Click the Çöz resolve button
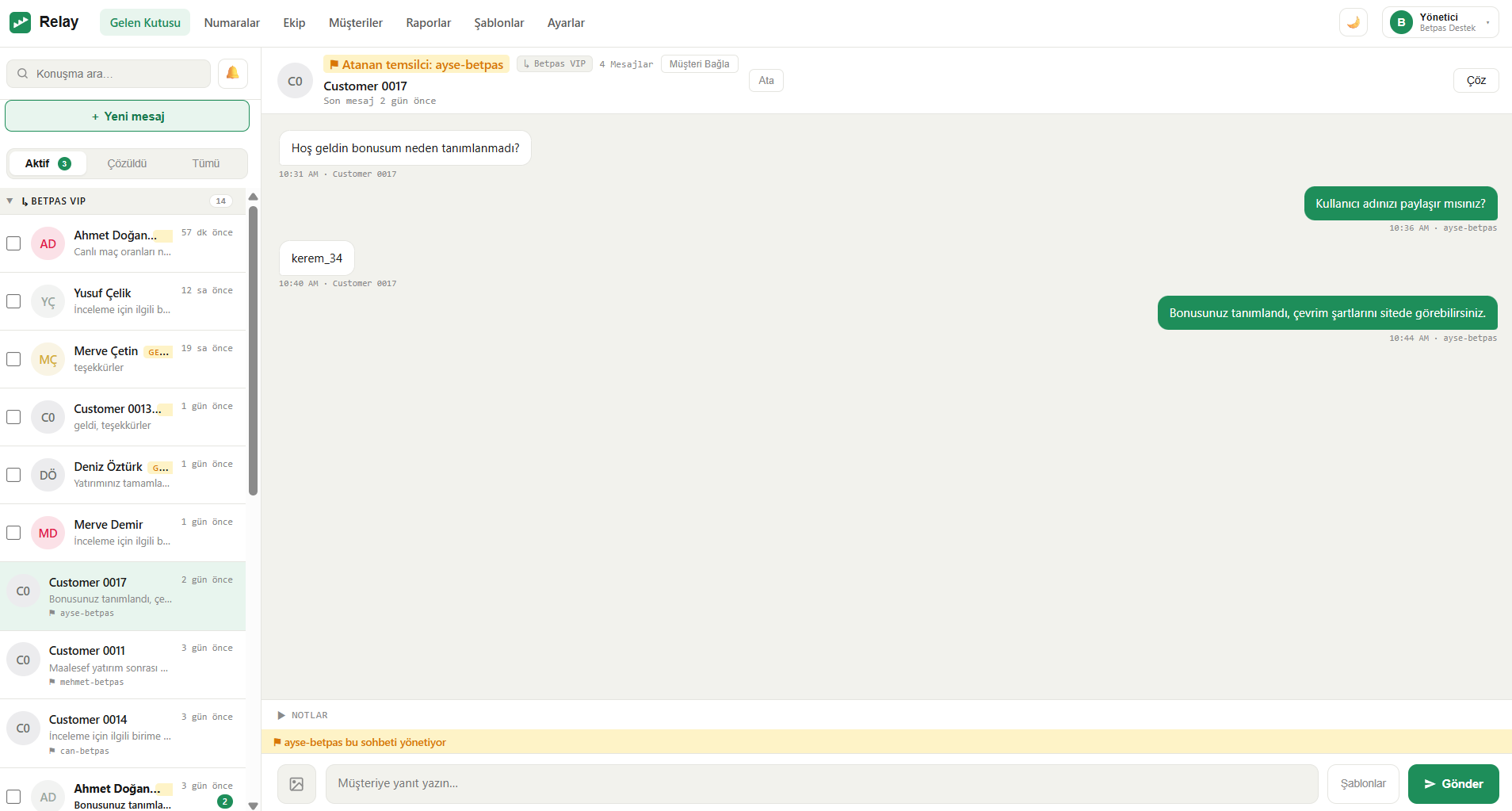Viewport: 1512px width, 811px height. click(x=1476, y=80)
